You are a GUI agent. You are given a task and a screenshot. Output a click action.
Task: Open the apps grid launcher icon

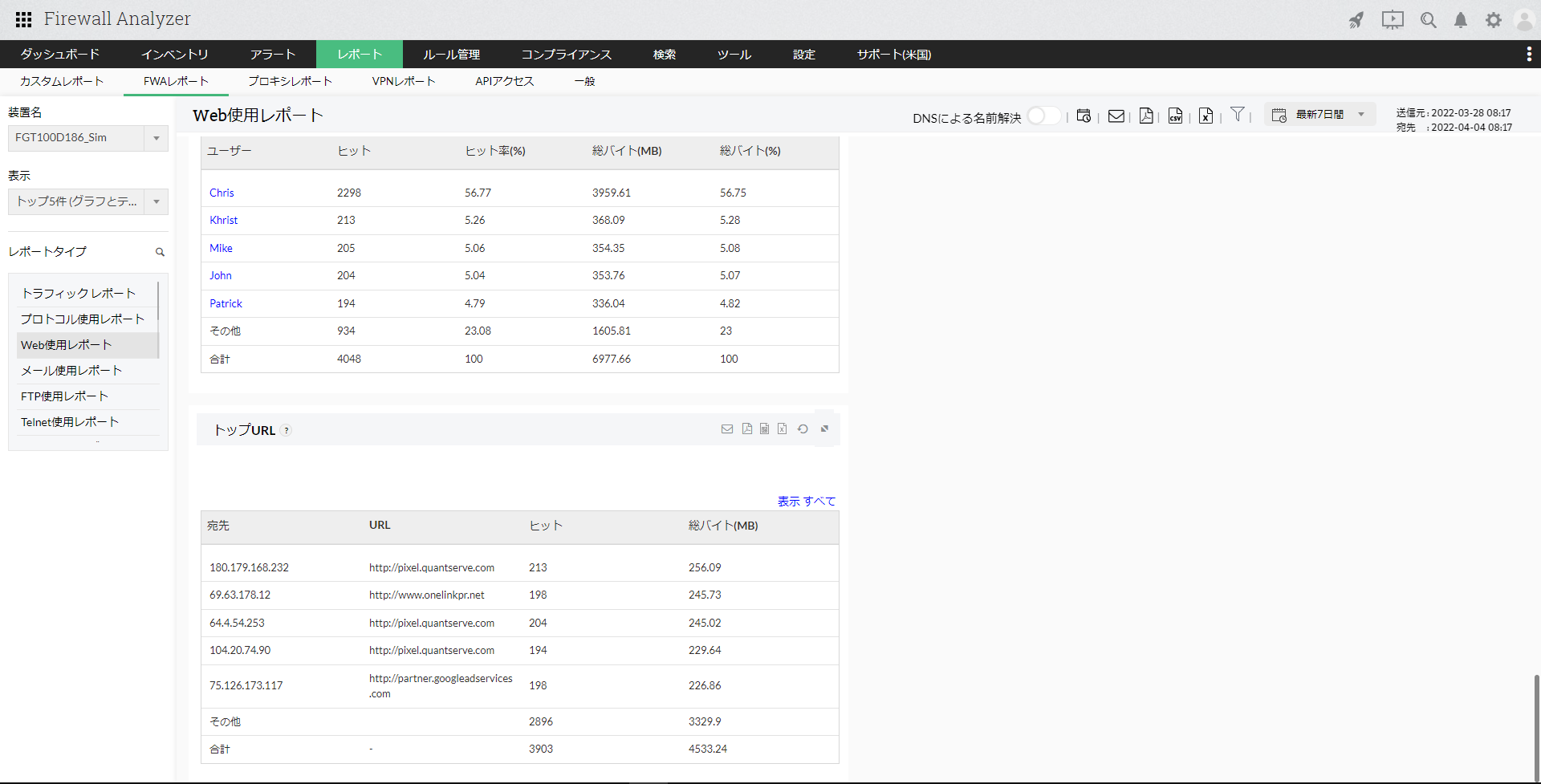[x=24, y=19]
